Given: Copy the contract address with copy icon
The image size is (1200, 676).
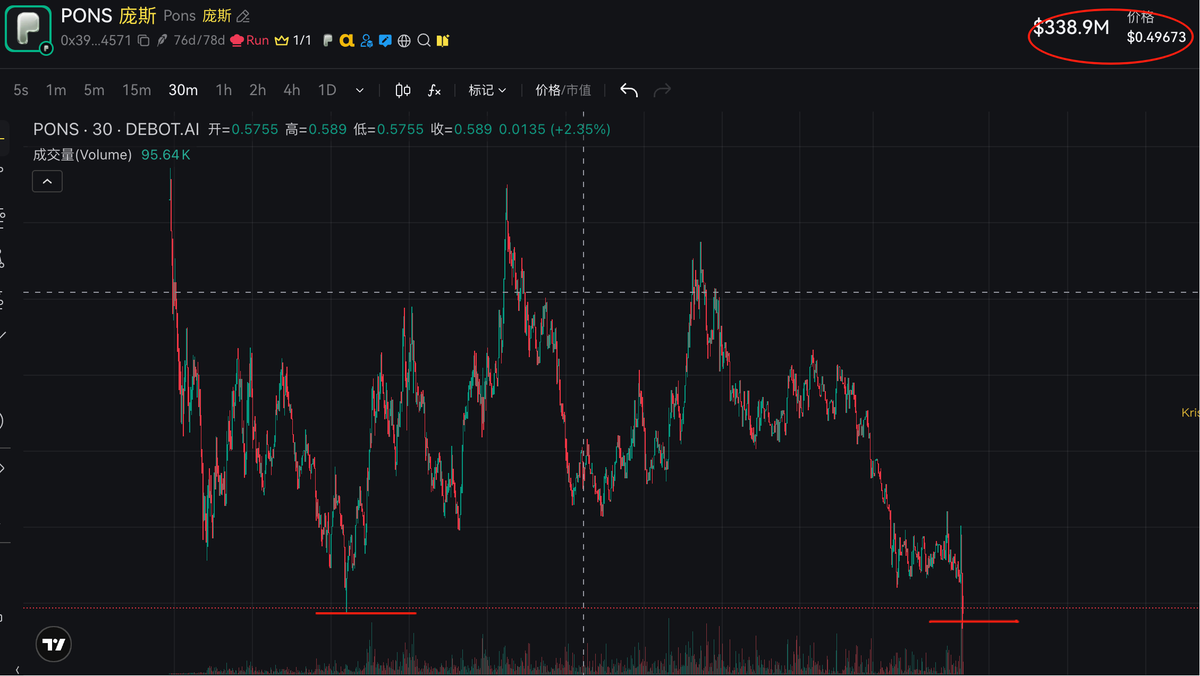Looking at the screenshot, I should coord(143,41).
